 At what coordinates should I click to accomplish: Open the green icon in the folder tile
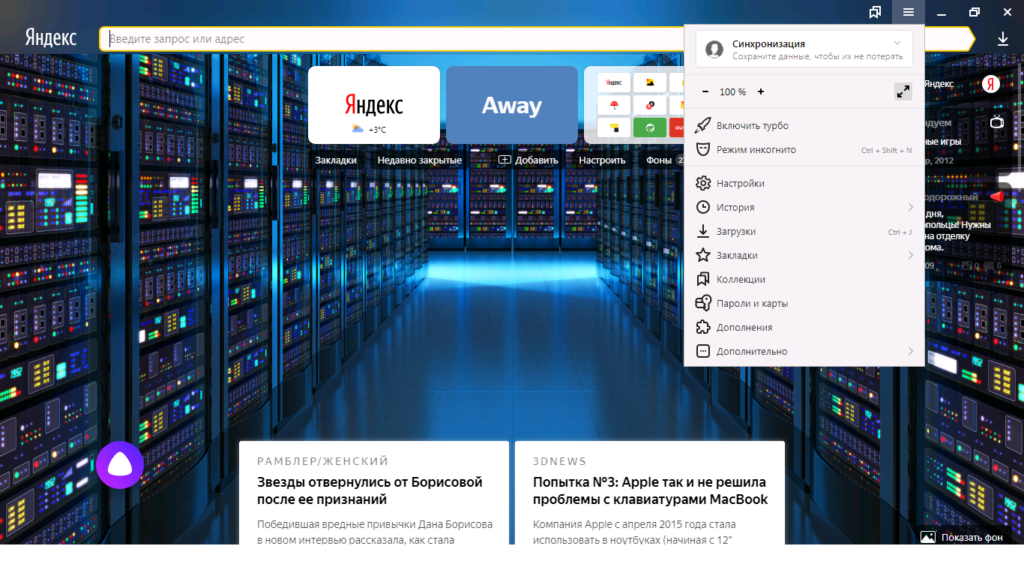tap(649, 127)
